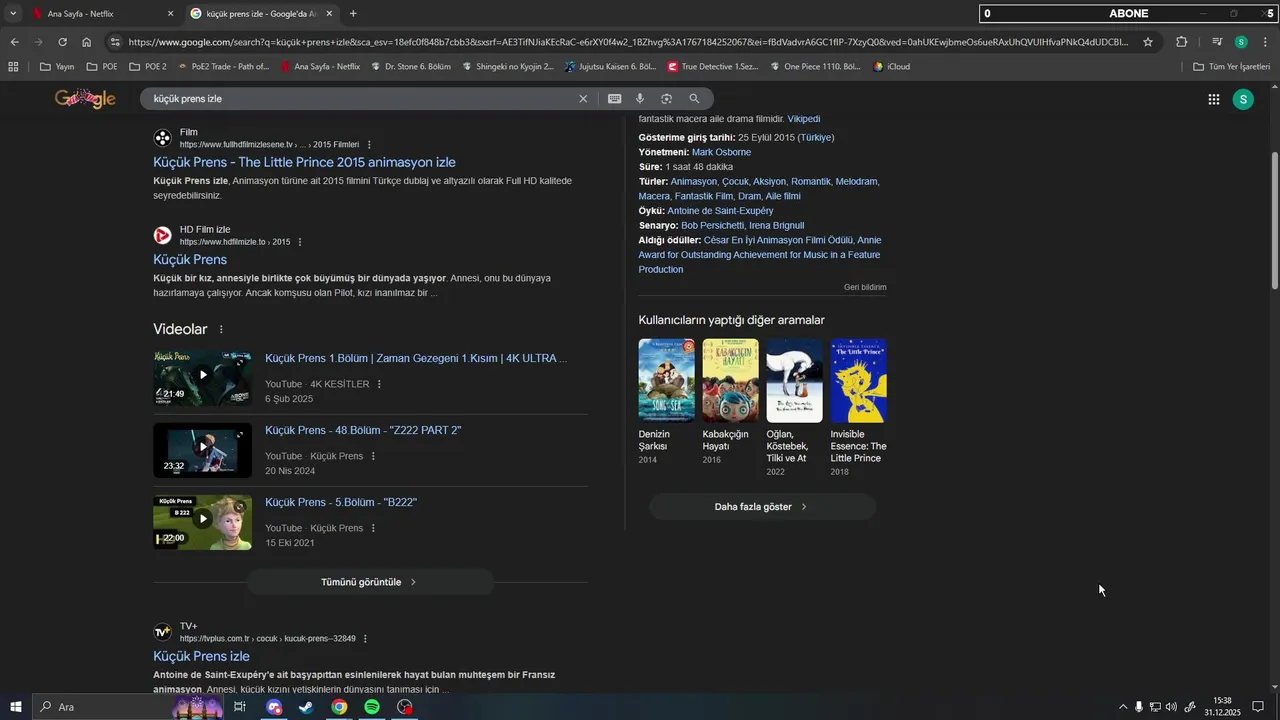Open the POE bookmark folder
The height and width of the screenshot is (720, 1280).
pyautogui.click(x=102, y=67)
